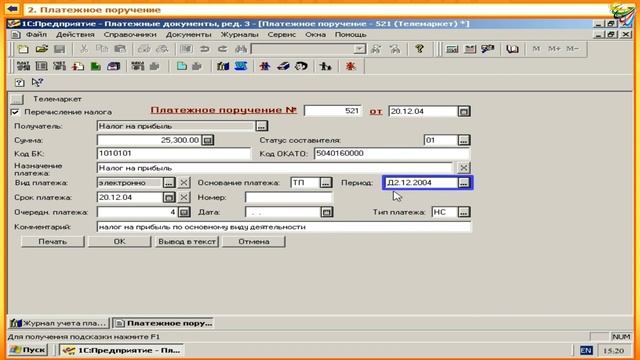This screenshot has width=640, height=360.
Task: Open calendar for the document date 20.12.04
Action: coord(464,111)
